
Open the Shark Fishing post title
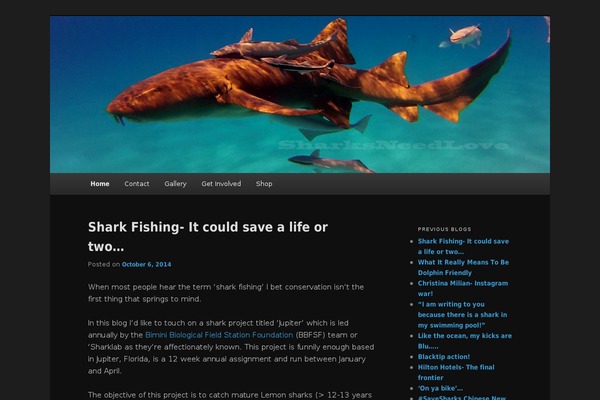point(208,237)
